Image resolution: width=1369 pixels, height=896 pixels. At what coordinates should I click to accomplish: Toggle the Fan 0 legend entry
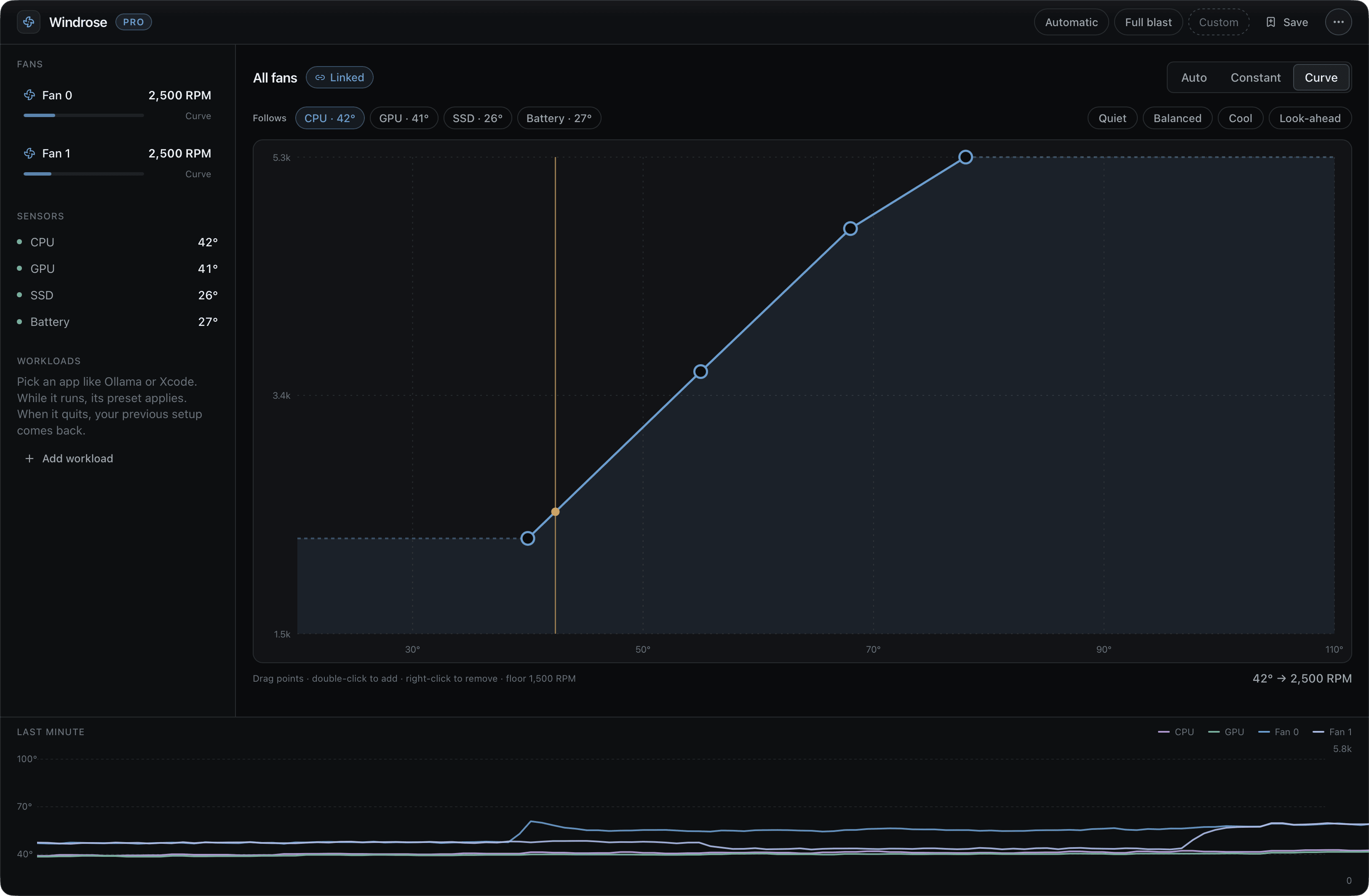point(1278,731)
